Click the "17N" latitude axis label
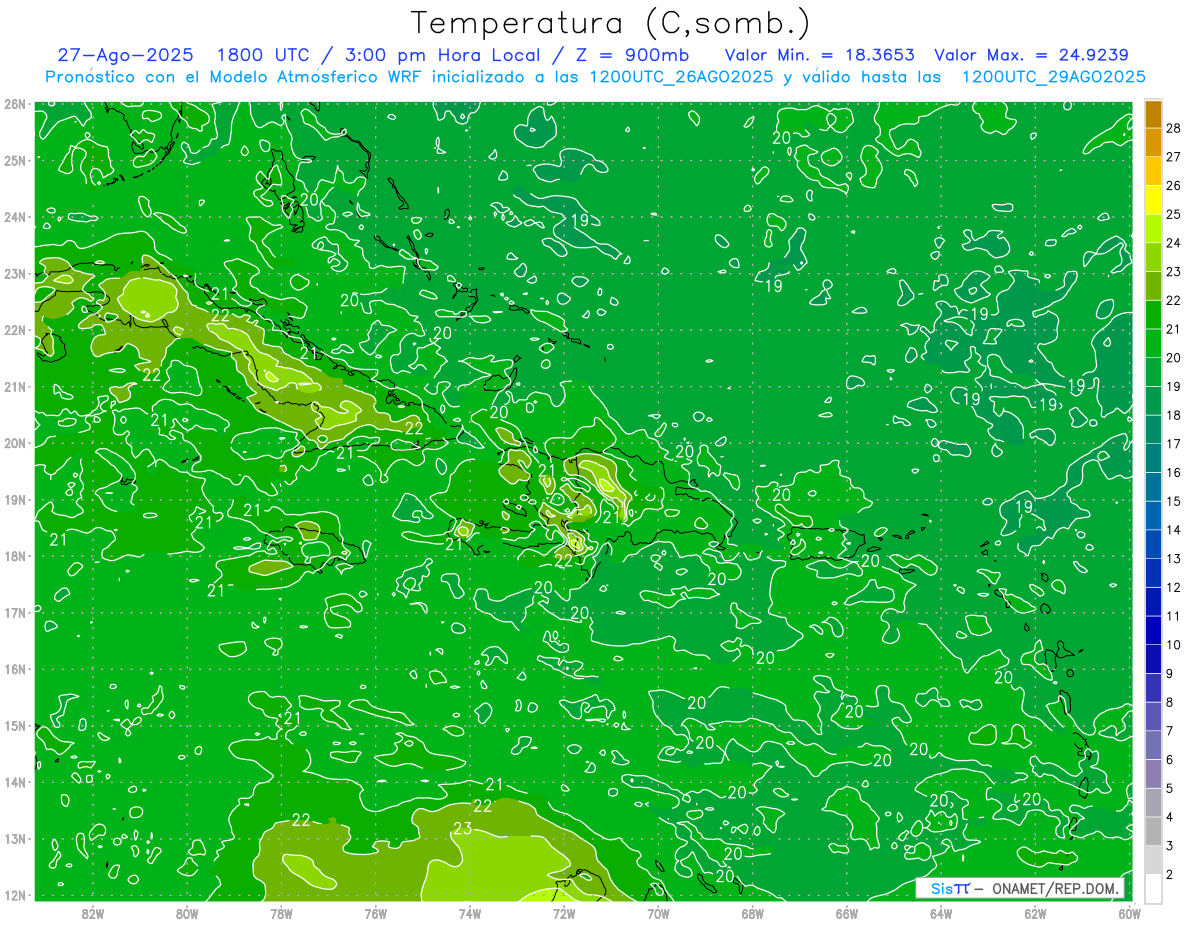 [x=14, y=613]
